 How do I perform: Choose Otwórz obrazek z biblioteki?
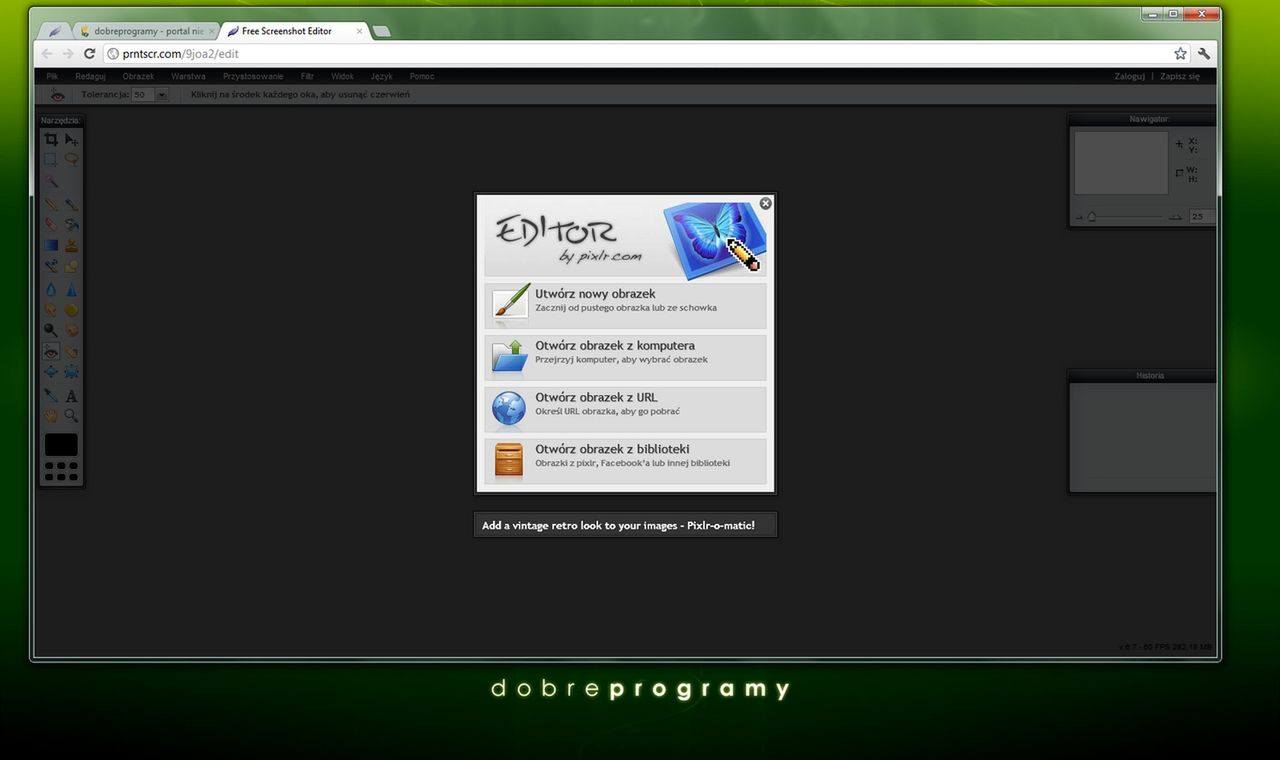click(x=625, y=461)
